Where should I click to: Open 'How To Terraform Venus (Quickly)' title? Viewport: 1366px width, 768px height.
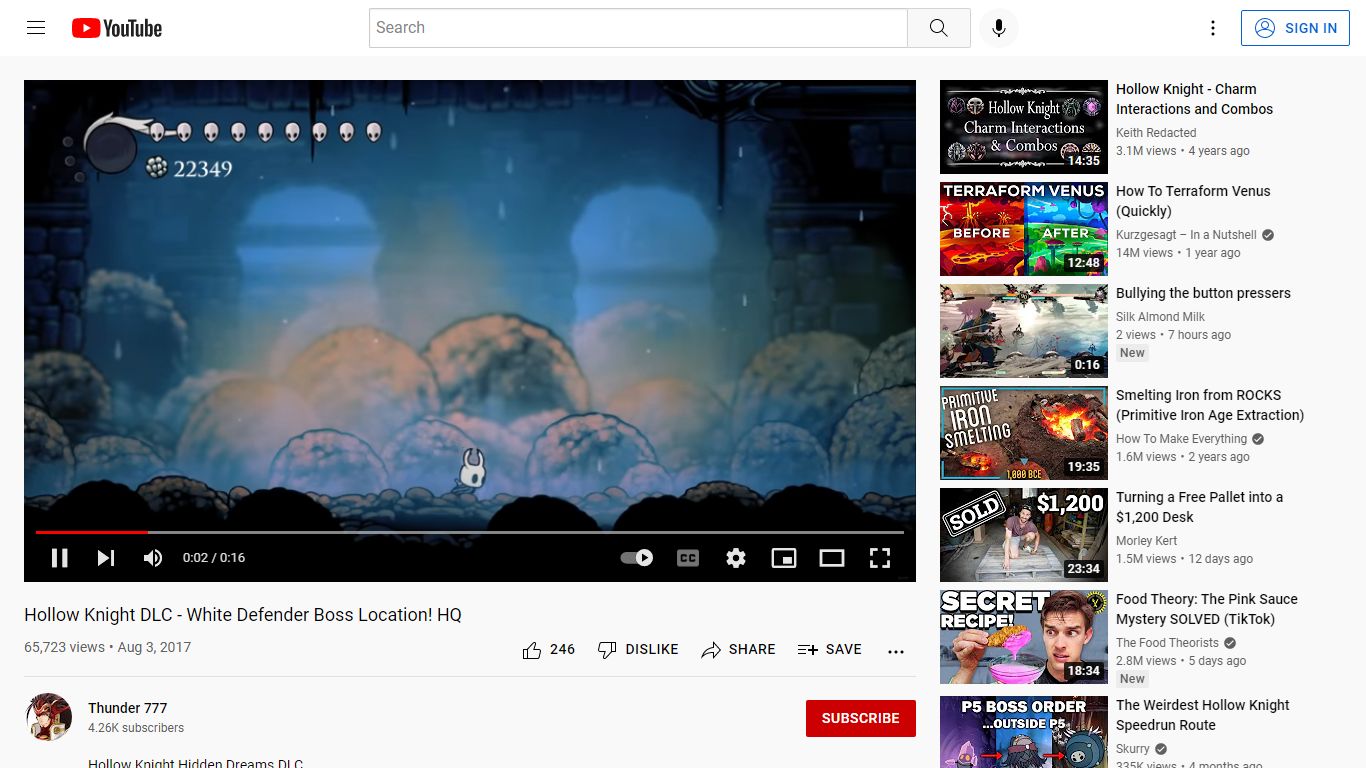[1193, 201]
